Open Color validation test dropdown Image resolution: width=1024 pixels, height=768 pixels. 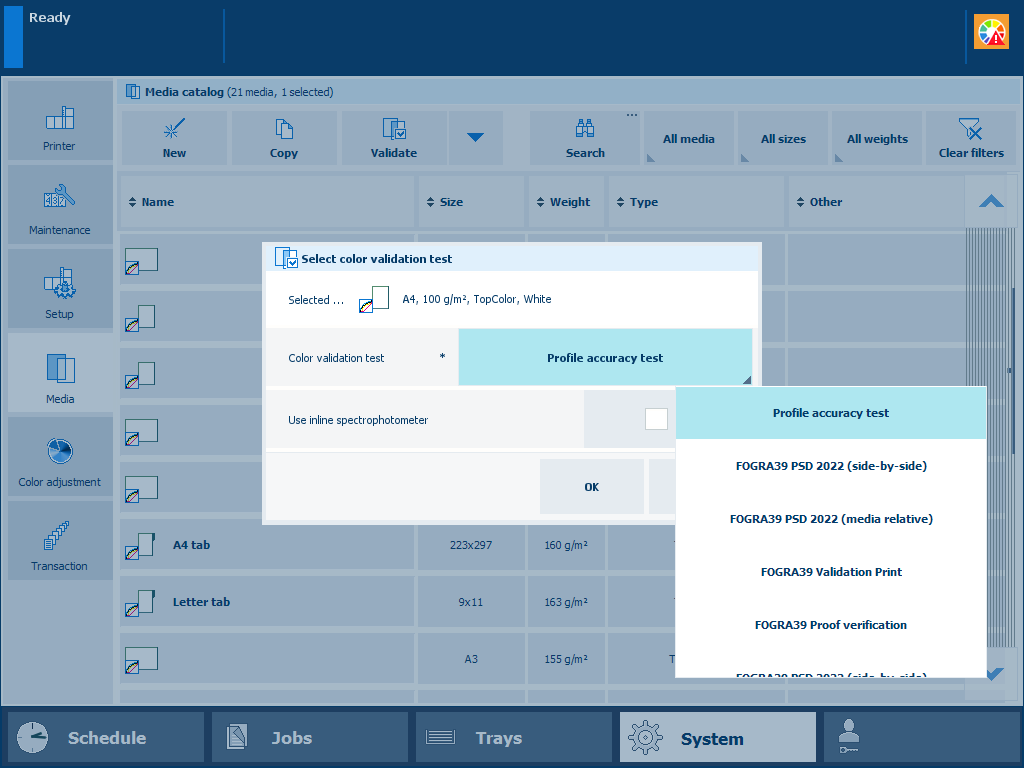pyautogui.click(x=605, y=358)
